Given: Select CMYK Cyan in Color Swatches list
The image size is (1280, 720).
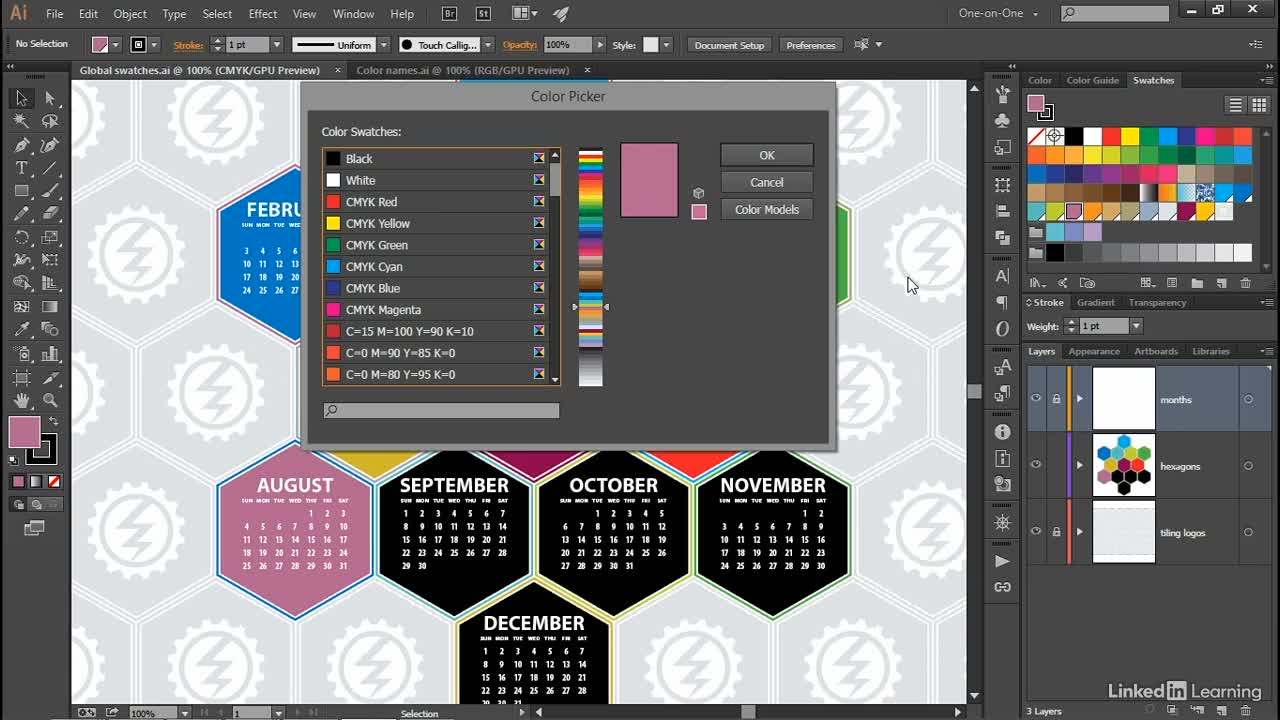Looking at the screenshot, I should pos(436,266).
